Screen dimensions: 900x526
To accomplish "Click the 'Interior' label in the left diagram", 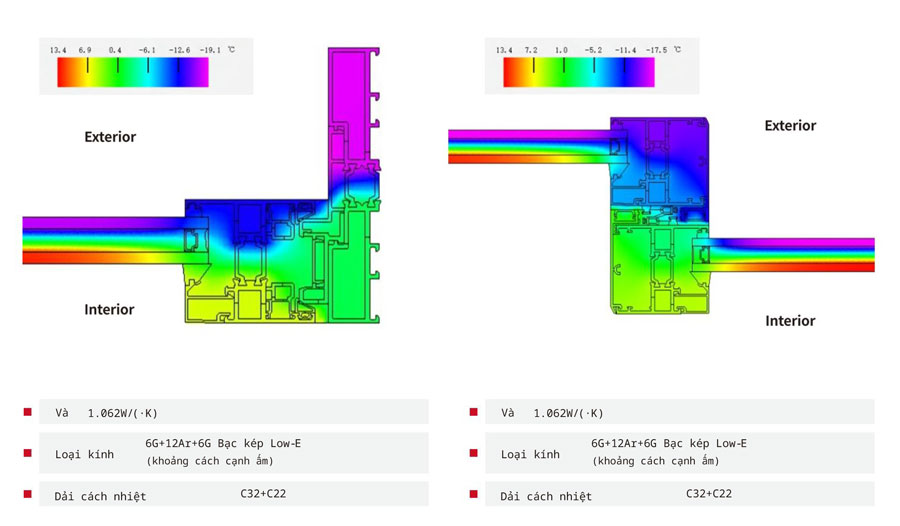I will (109, 310).
